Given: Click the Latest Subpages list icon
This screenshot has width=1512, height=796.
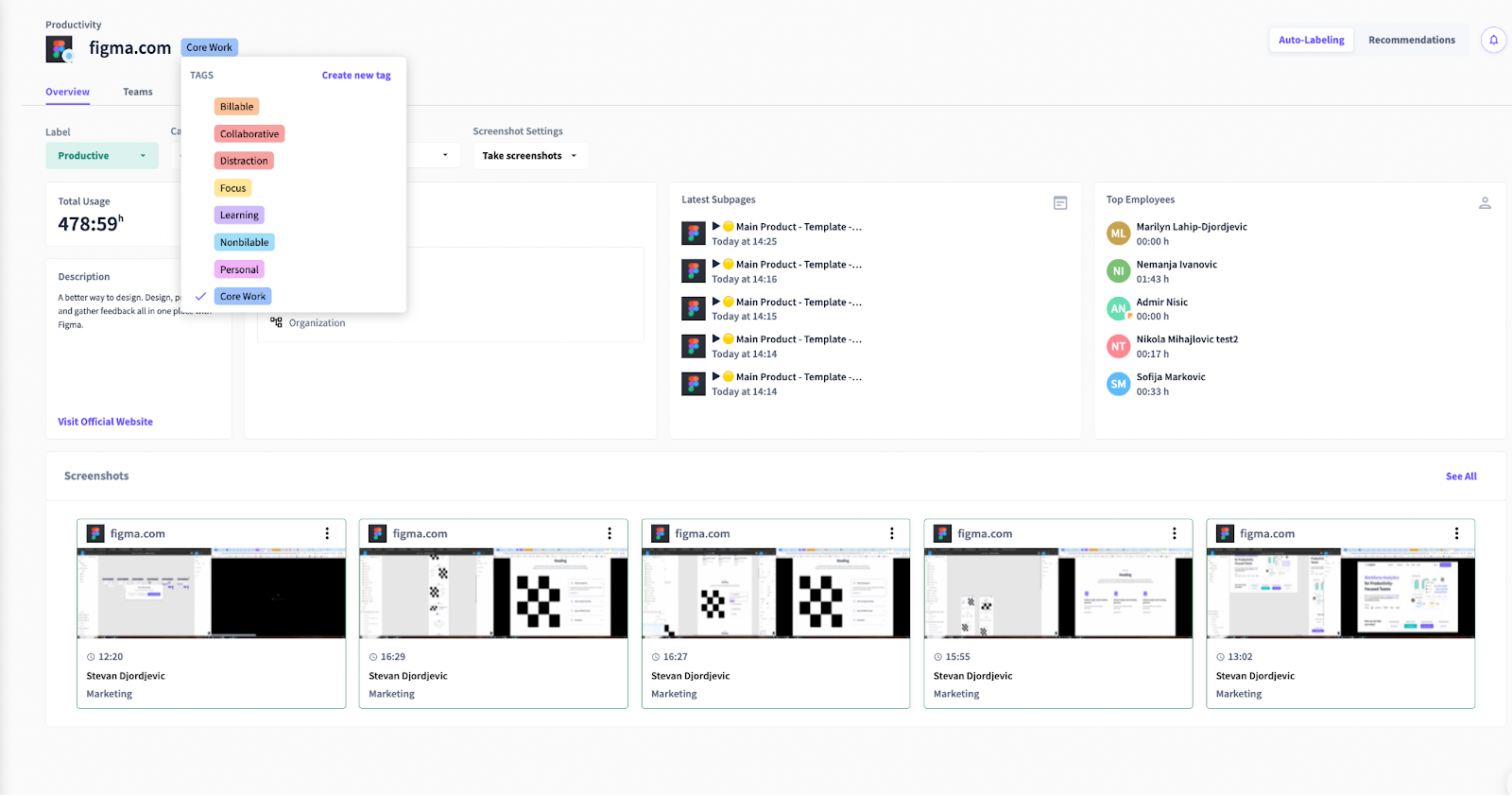Looking at the screenshot, I should click(1060, 203).
